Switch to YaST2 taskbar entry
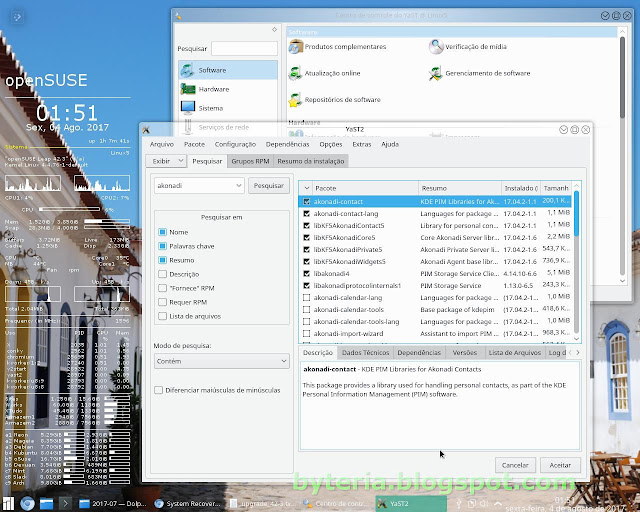640x512 pixels. 411,503
